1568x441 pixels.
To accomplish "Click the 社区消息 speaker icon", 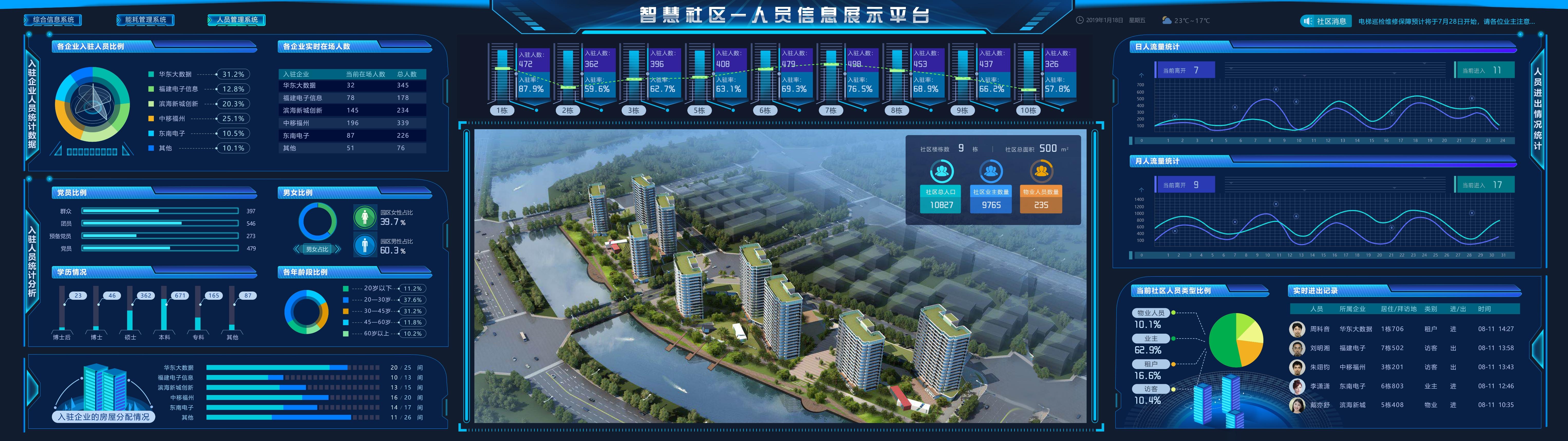I will (x=1308, y=21).
